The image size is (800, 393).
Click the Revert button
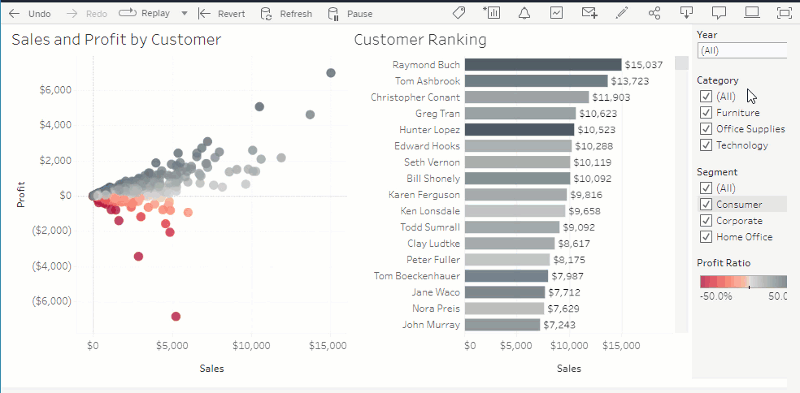[x=221, y=14]
